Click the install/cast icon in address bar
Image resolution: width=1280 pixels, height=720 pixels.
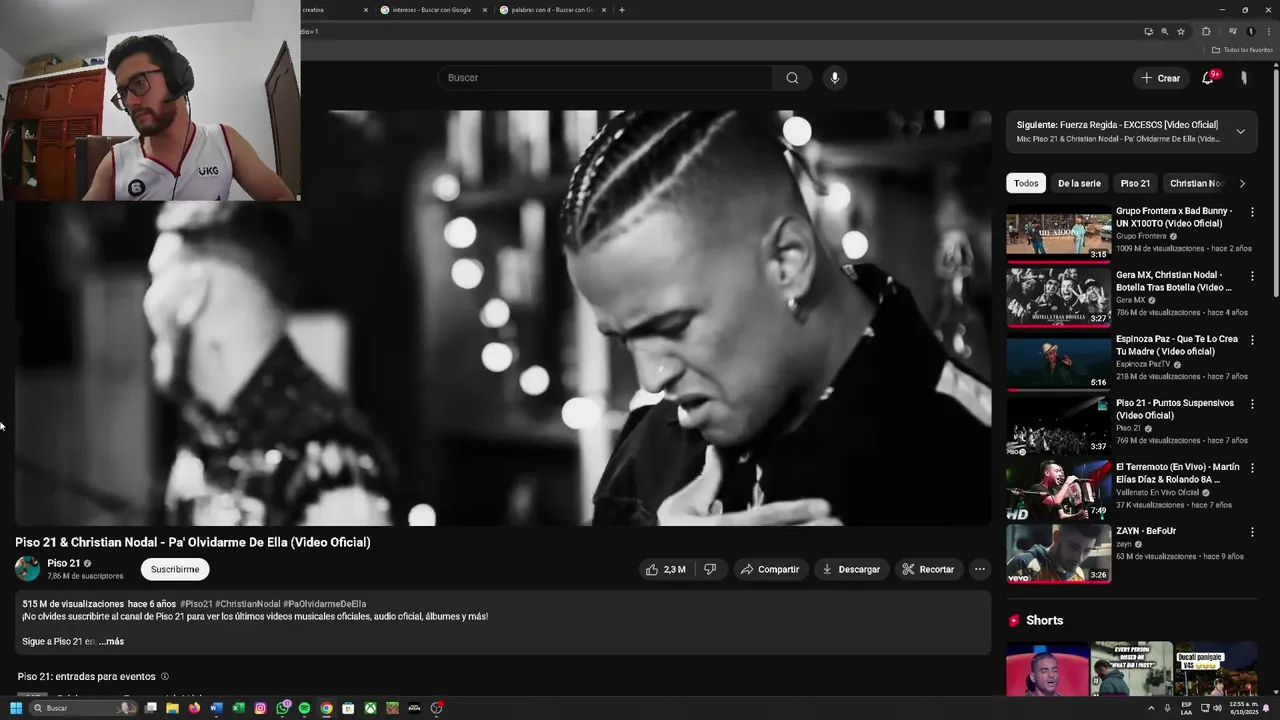1148,31
